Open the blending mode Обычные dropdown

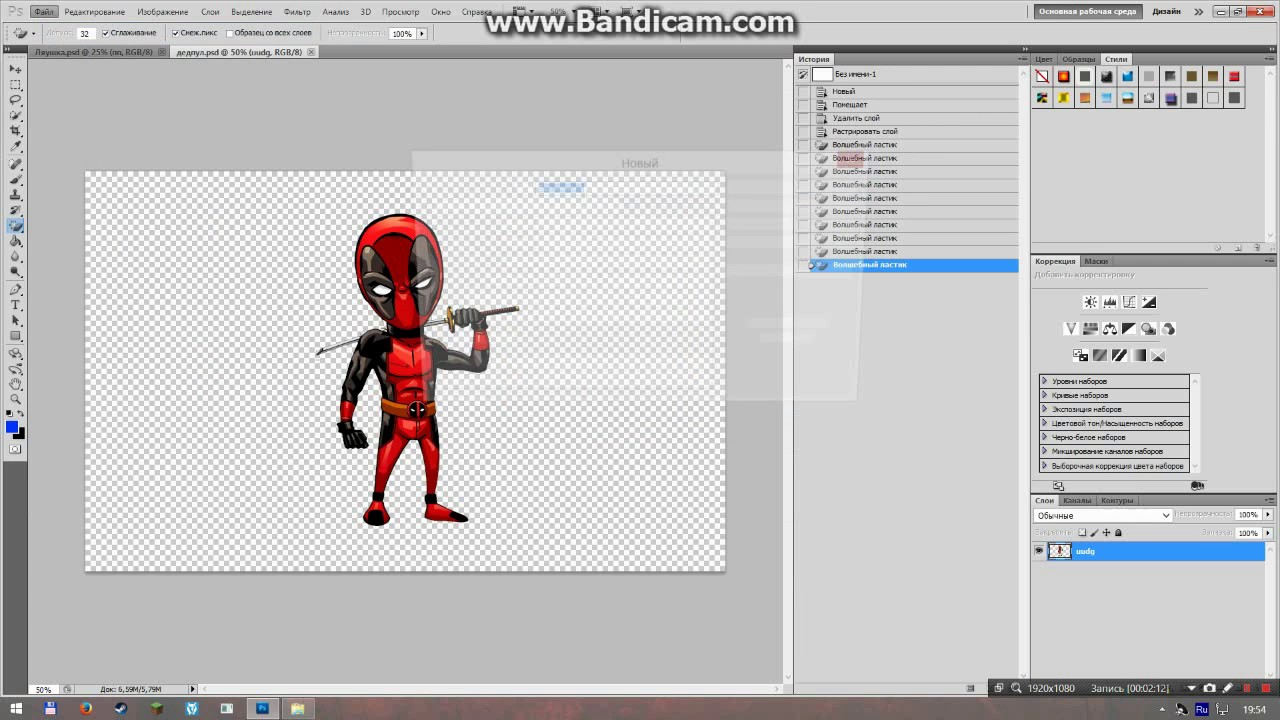1102,515
